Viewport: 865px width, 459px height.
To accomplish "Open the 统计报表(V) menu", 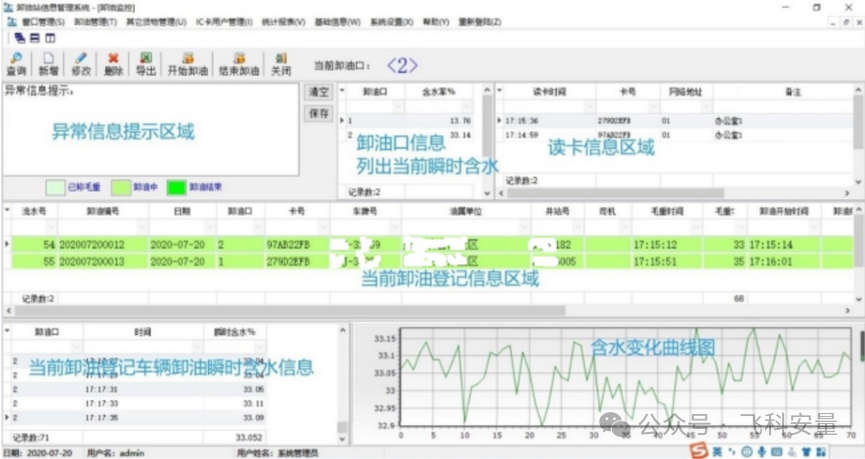I will (x=283, y=22).
